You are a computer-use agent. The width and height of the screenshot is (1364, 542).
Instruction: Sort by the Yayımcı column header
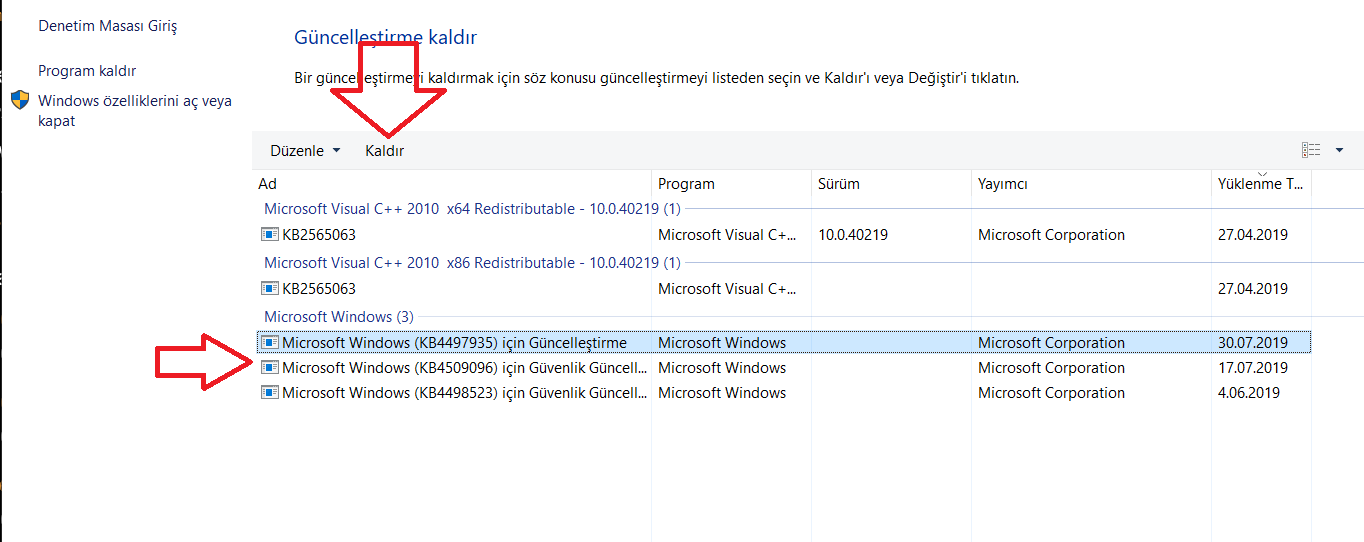coord(1091,184)
